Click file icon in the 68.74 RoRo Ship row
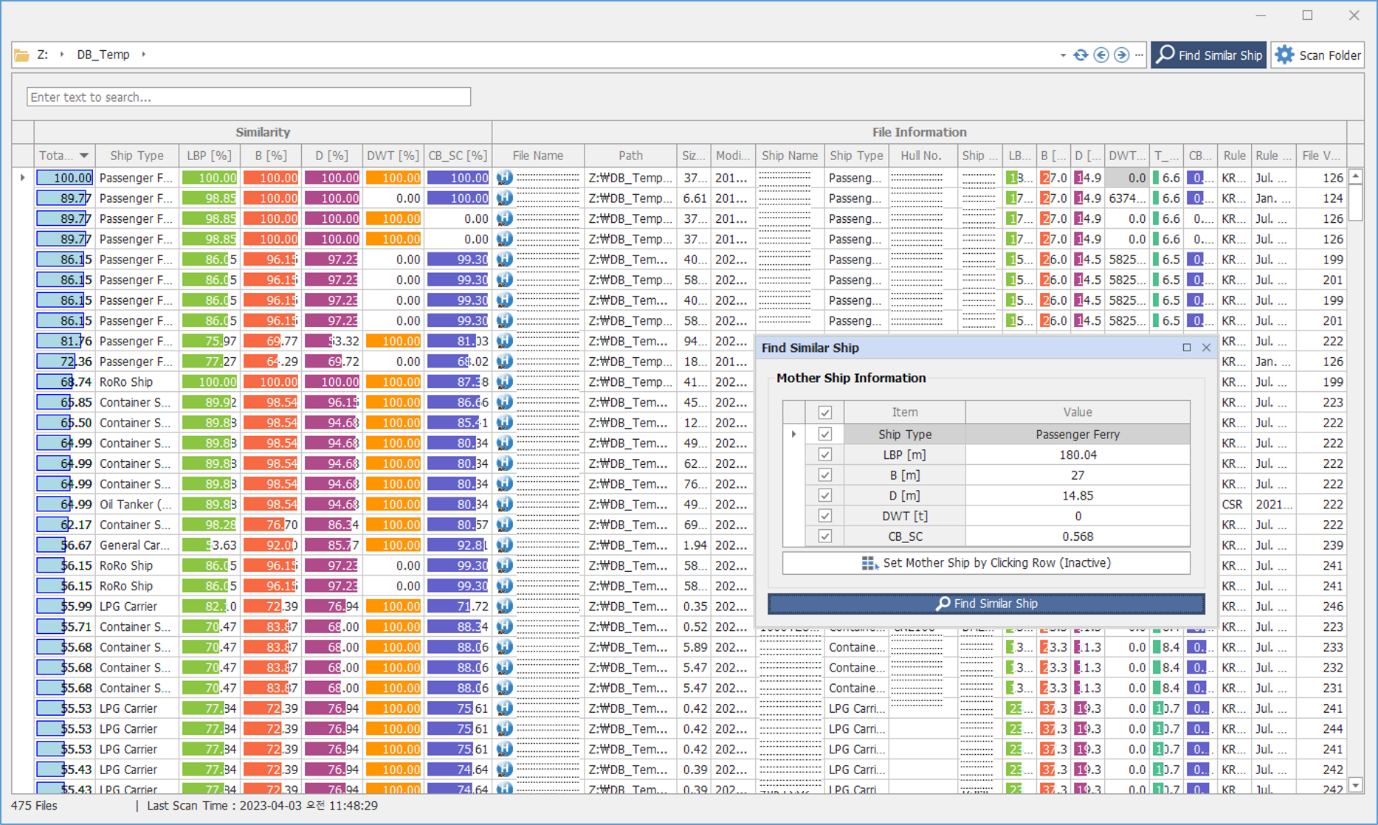This screenshot has width=1378, height=825. (x=505, y=382)
